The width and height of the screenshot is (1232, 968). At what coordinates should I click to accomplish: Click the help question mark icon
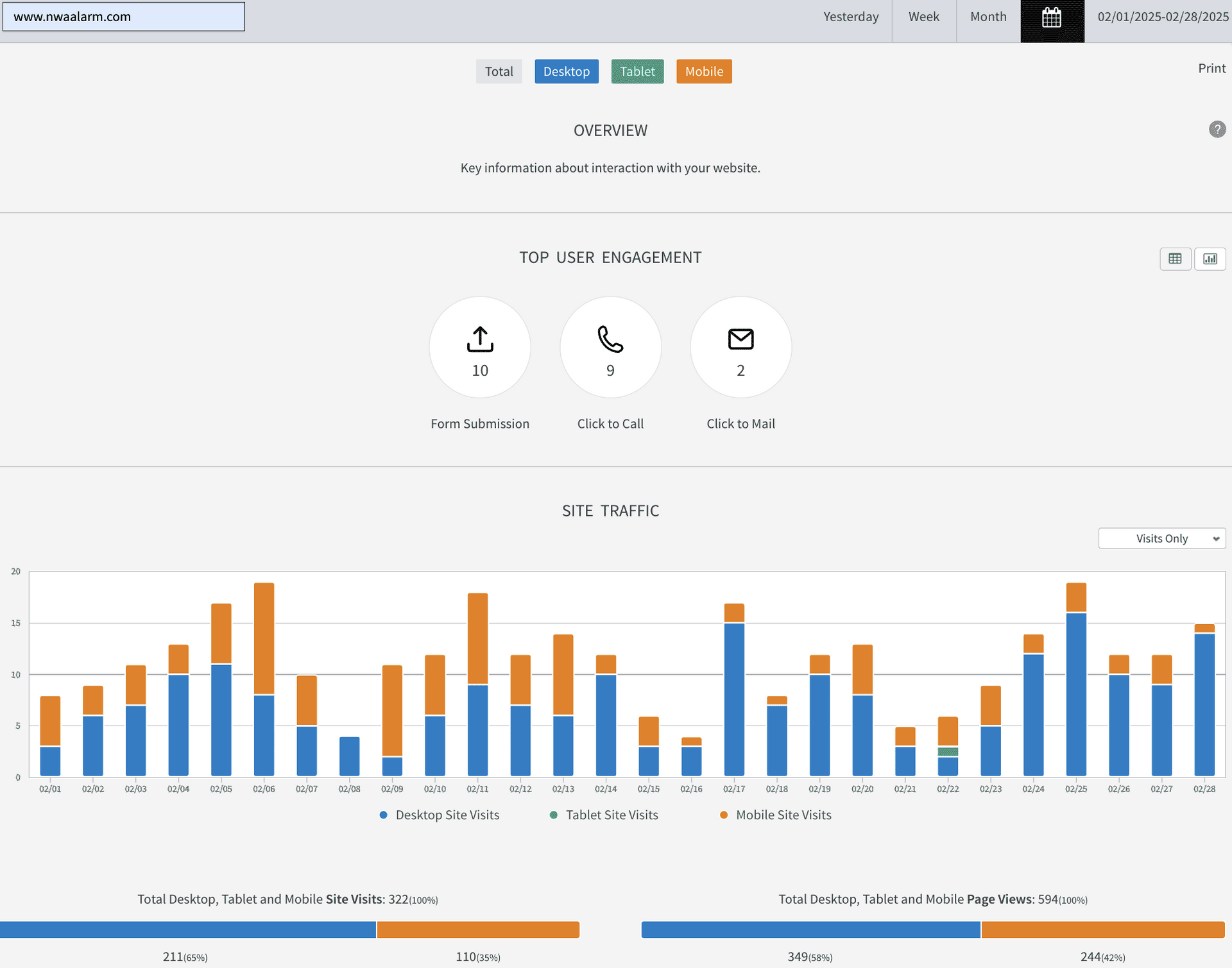(1217, 130)
